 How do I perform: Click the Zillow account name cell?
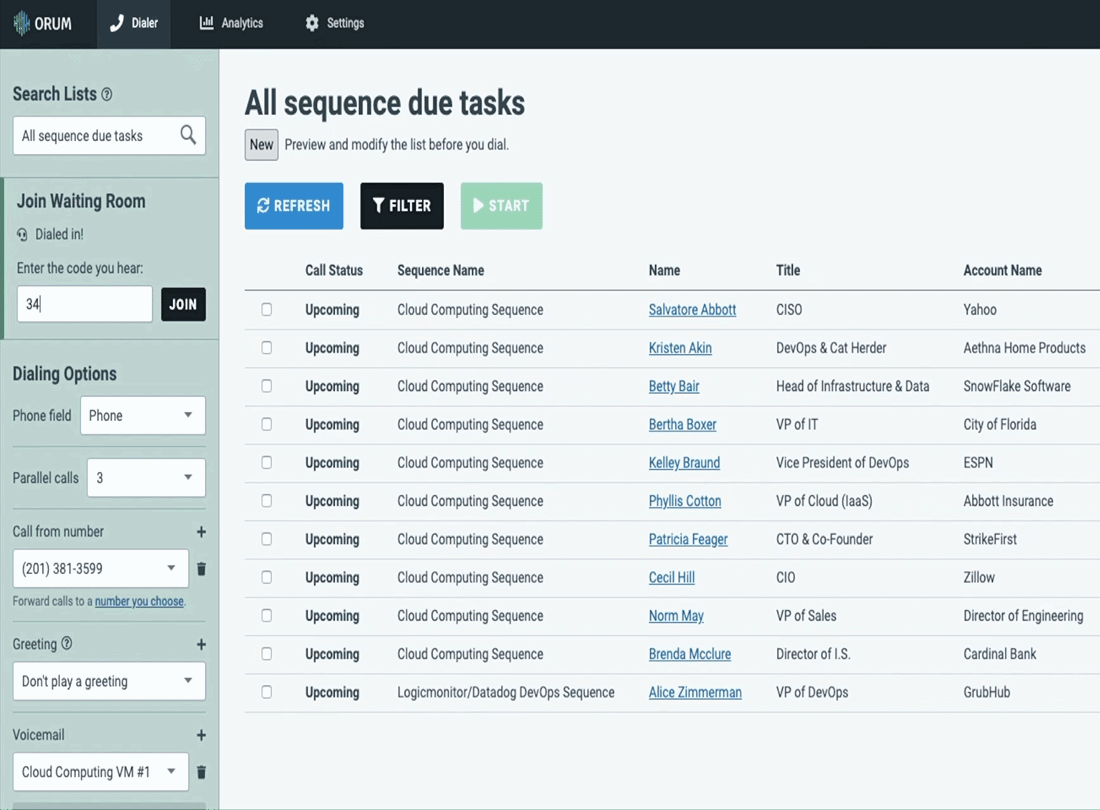pos(979,577)
